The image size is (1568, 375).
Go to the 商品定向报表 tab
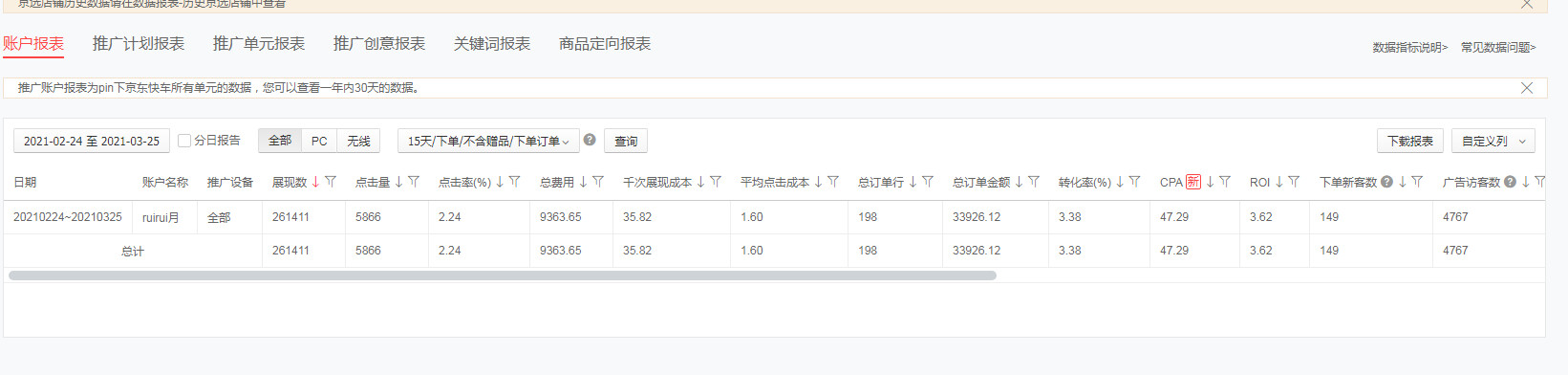click(605, 44)
